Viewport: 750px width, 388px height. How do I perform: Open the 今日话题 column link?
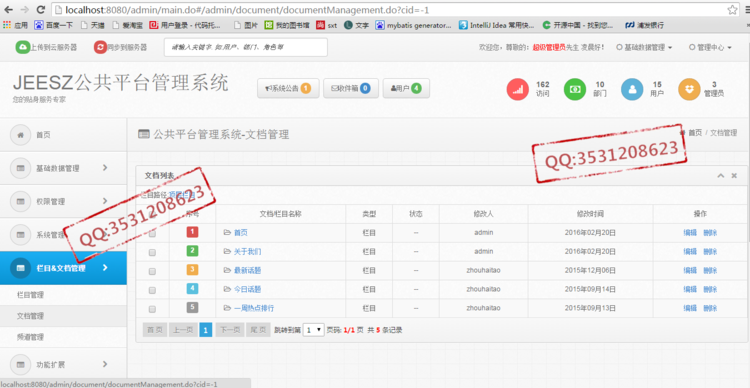tap(247, 289)
